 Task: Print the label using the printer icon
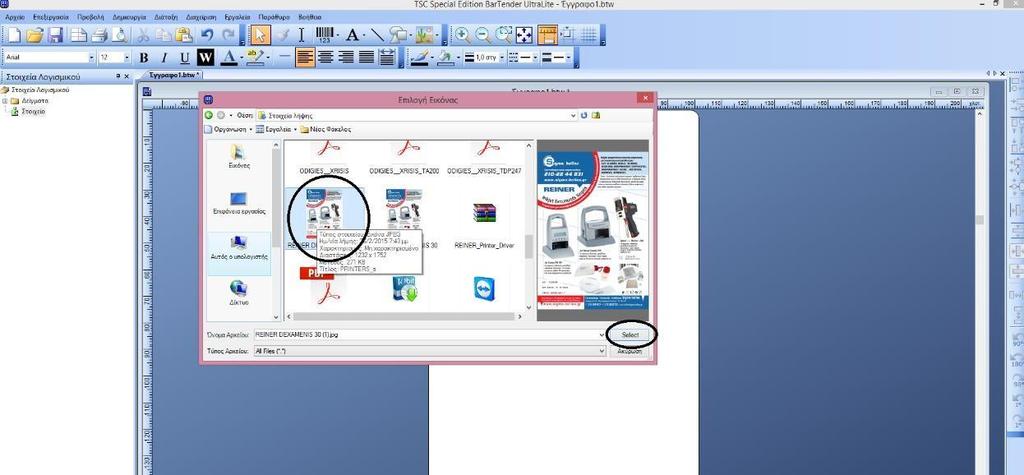point(99,35)
